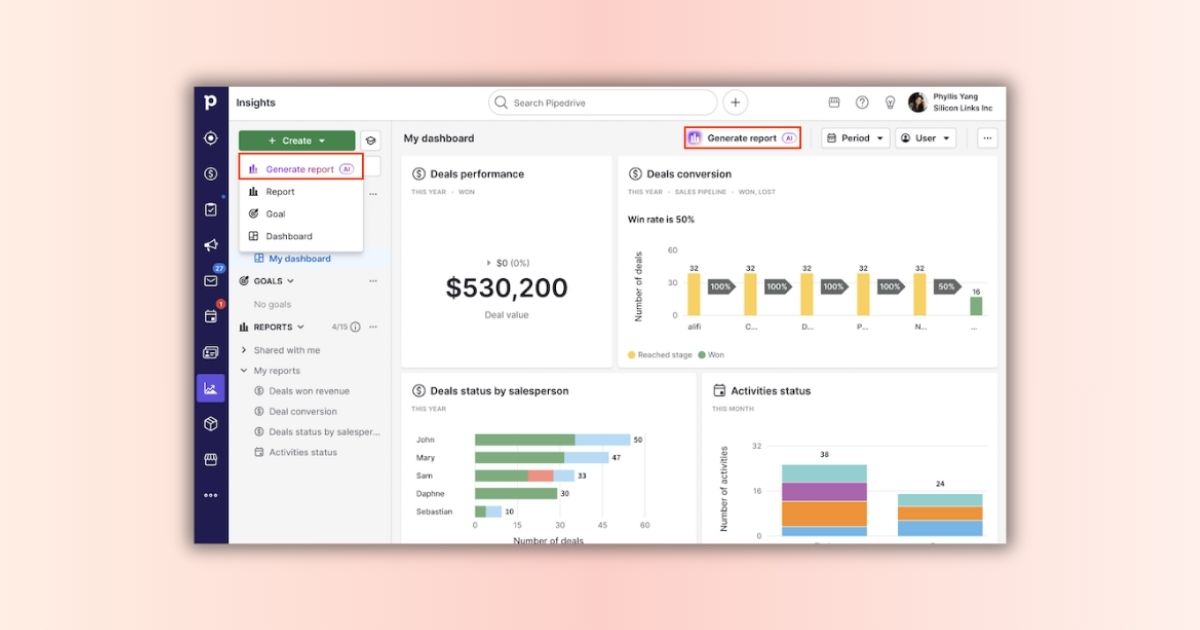Open Deals won revenue report

[309, 391]
